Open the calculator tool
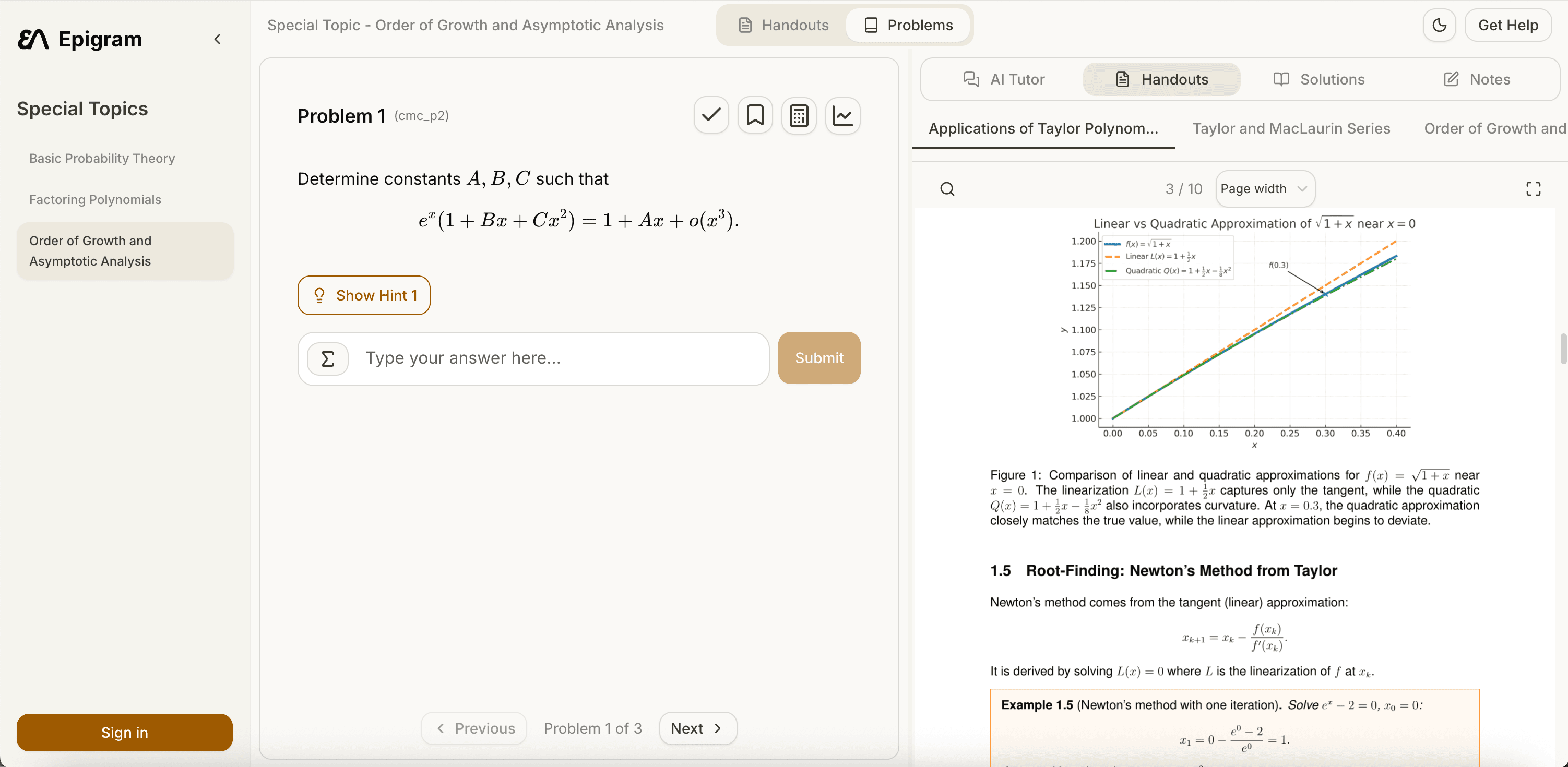This screenshot has width=1568, height=767. point(799,115)
